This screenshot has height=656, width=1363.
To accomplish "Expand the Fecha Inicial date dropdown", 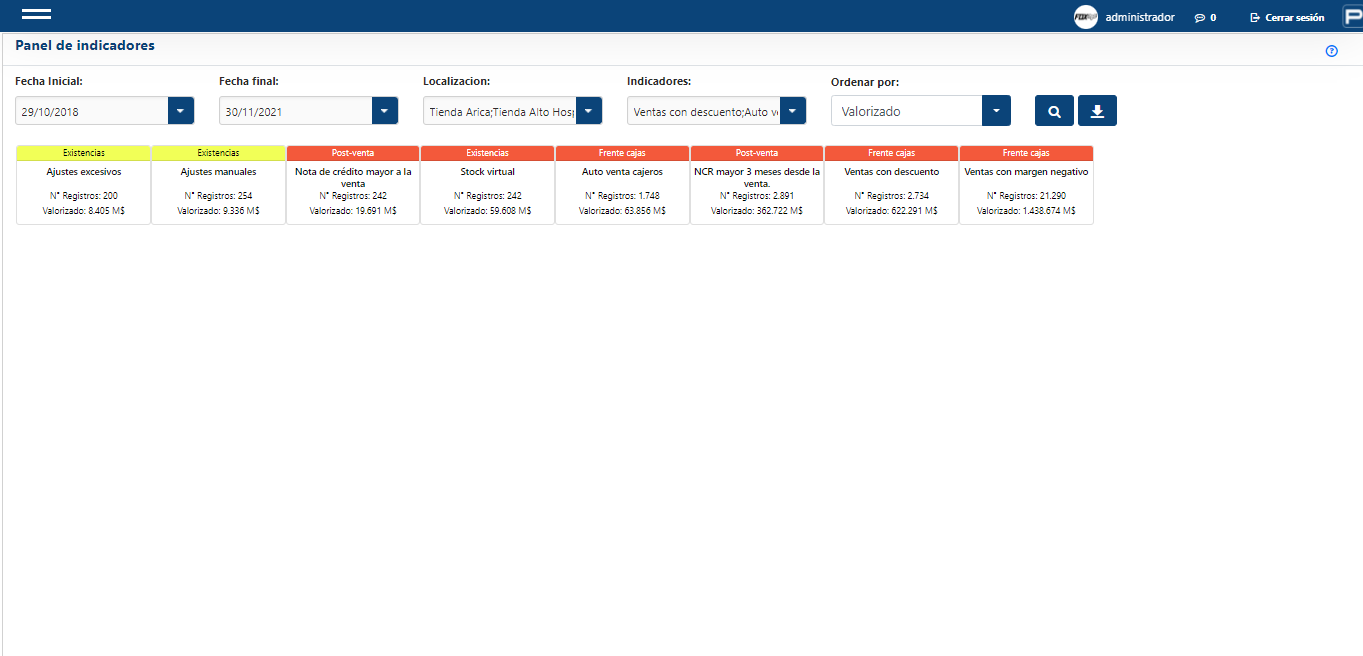I will (180, 111).
